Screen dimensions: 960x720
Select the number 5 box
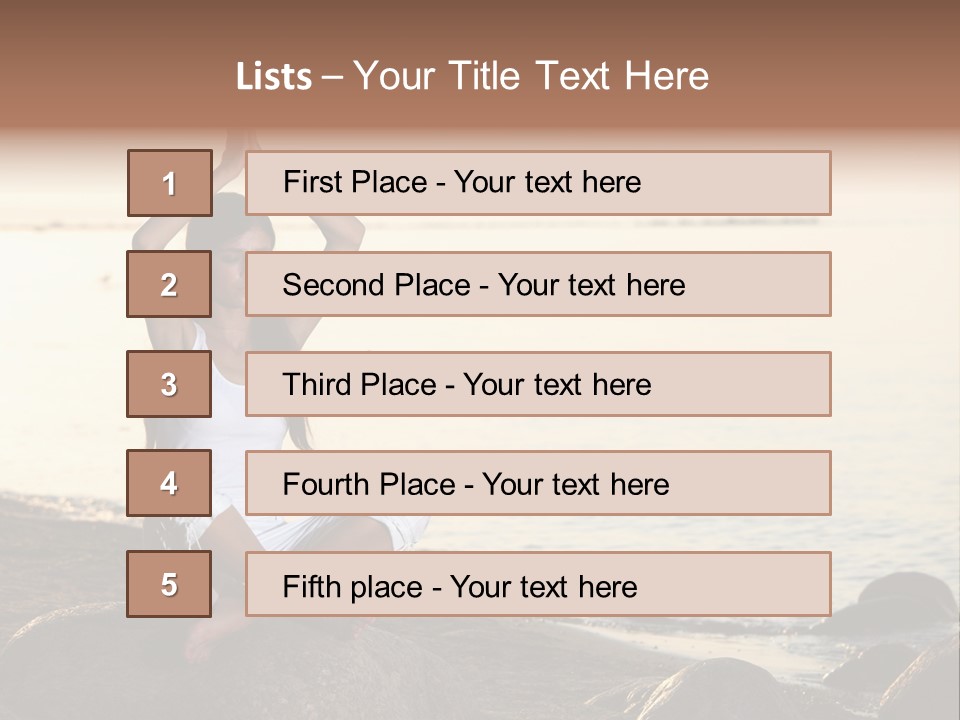tap(169, 584)
